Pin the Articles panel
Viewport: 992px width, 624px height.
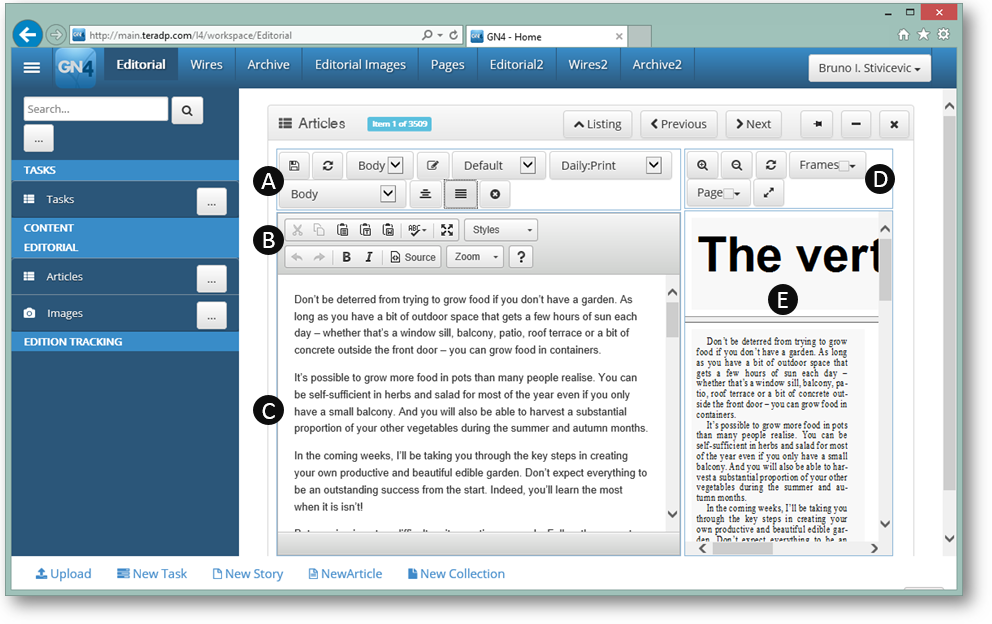[x=817, y=124]
